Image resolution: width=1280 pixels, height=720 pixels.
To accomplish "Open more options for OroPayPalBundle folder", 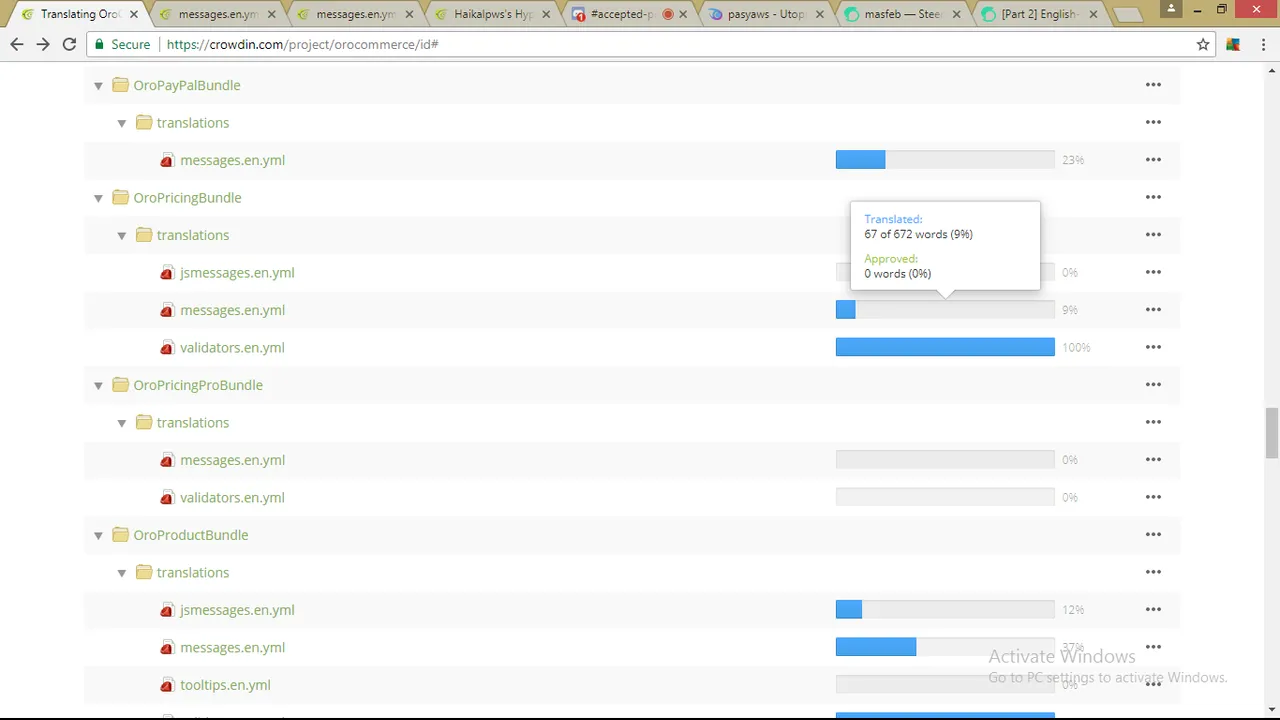I will click(1153, 85).
